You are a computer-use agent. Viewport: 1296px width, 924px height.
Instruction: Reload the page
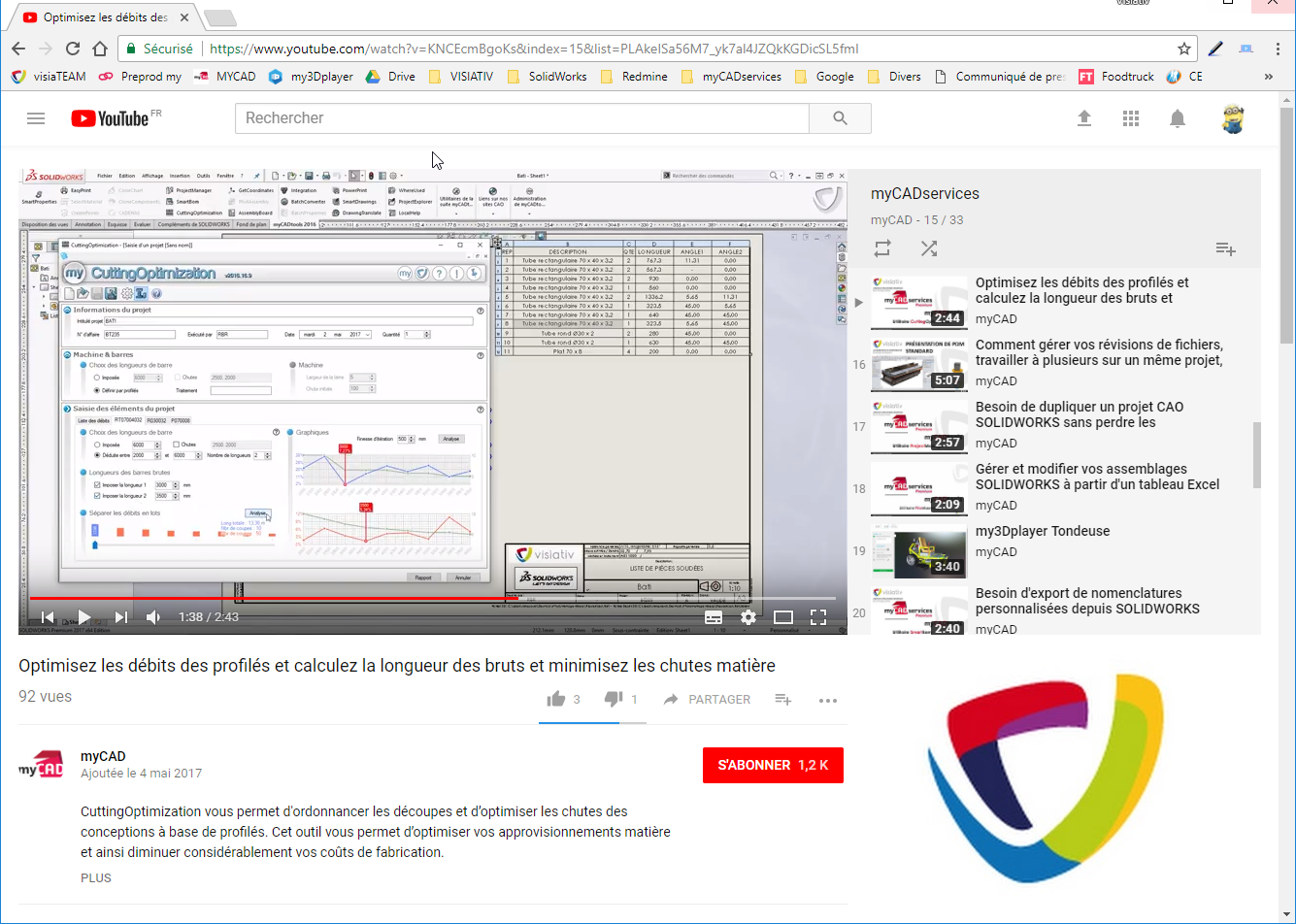73,49
